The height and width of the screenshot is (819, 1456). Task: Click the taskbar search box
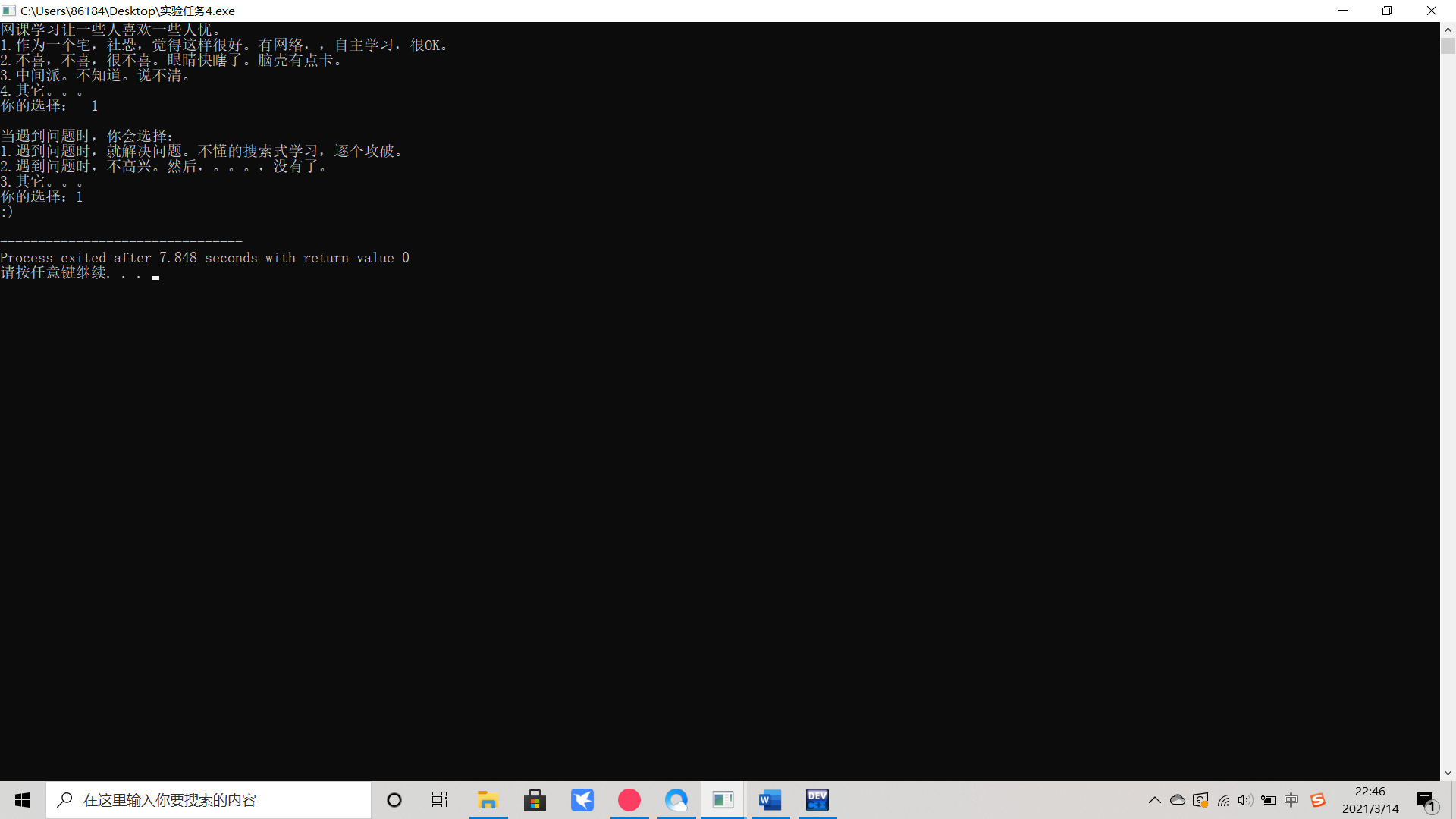pyautogui.click(x=209, y=800)
